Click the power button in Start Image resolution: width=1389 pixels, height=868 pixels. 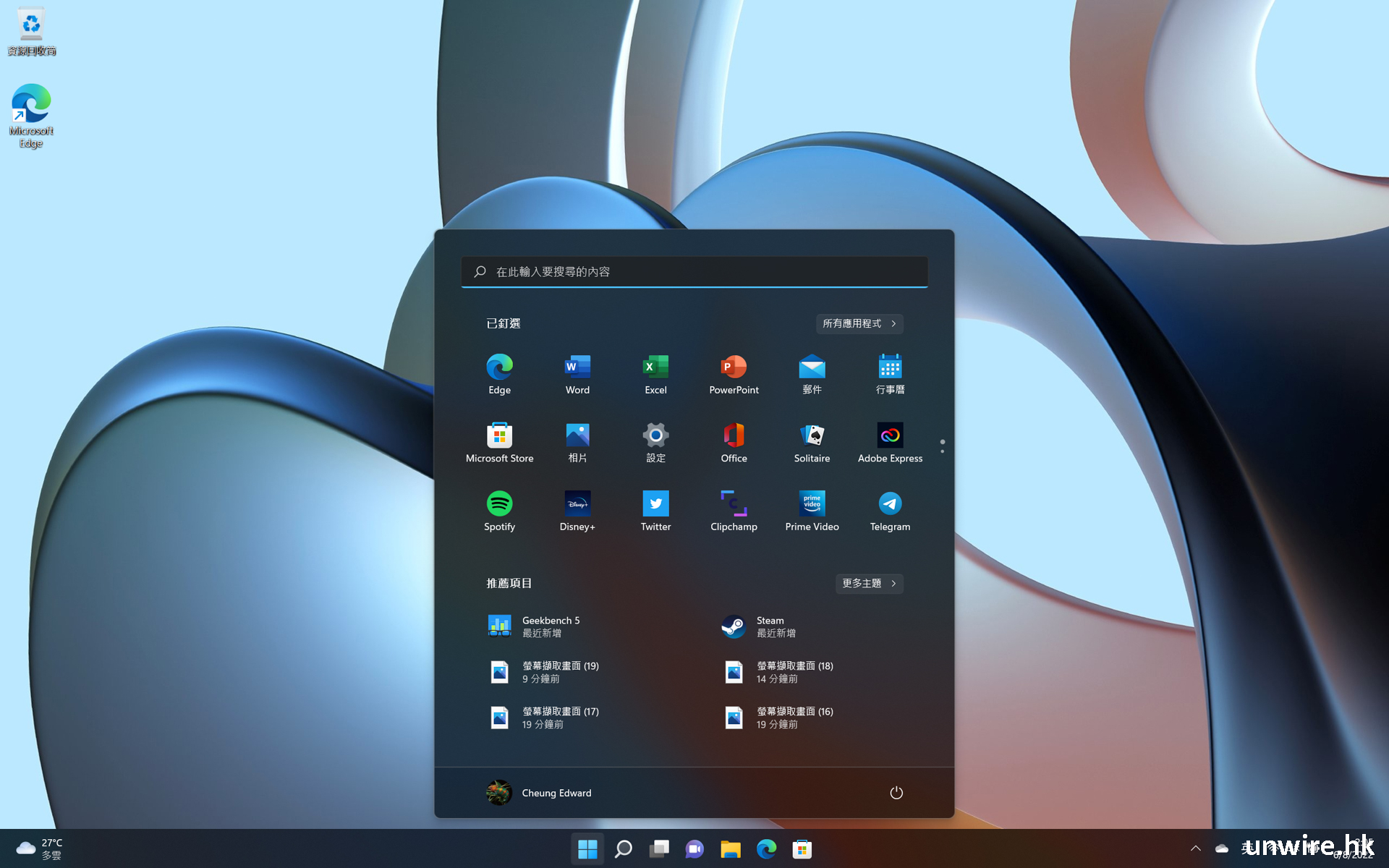pyautogui.click(x=896, y=793)
